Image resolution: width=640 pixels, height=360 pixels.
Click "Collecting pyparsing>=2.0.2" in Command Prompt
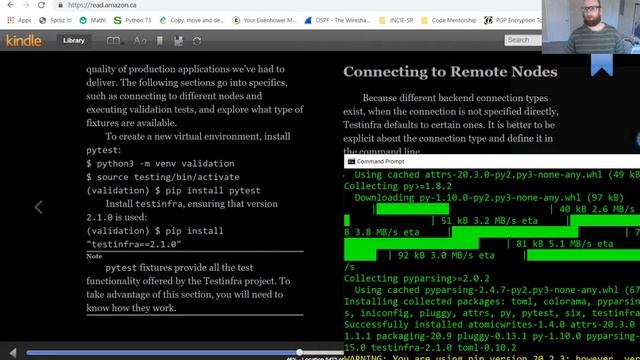(416, 279)
